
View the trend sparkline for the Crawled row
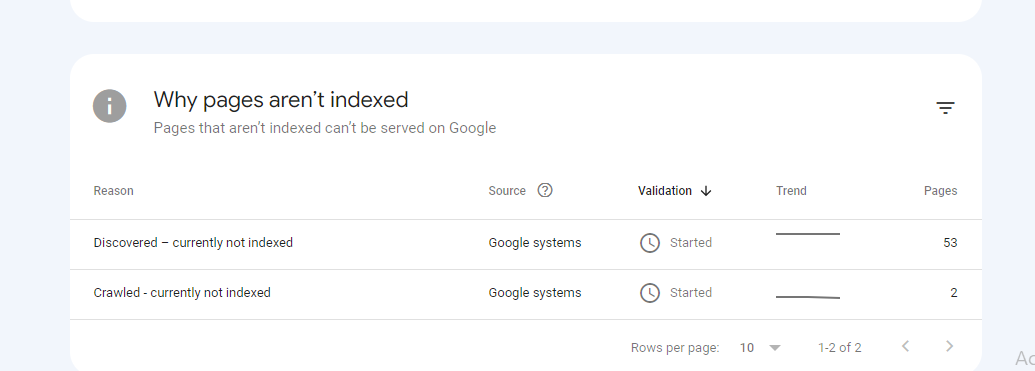808,297
